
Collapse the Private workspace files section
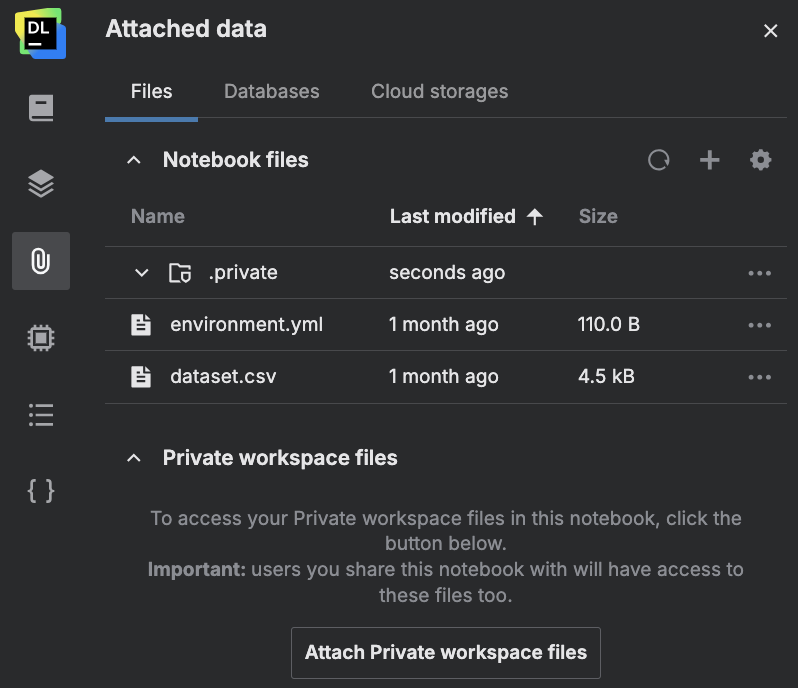[134, 458]
